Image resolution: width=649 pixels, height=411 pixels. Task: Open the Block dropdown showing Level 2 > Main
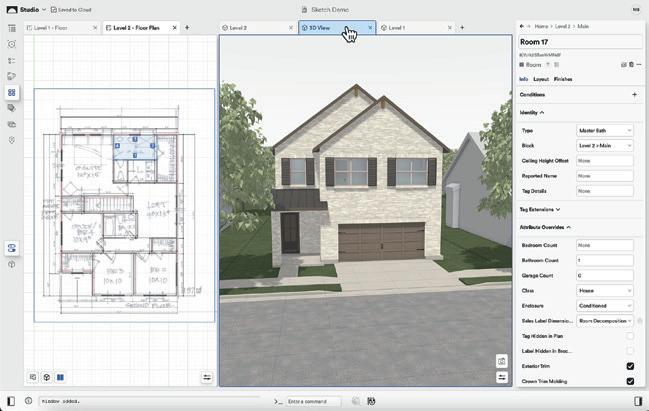click(605, 146)
